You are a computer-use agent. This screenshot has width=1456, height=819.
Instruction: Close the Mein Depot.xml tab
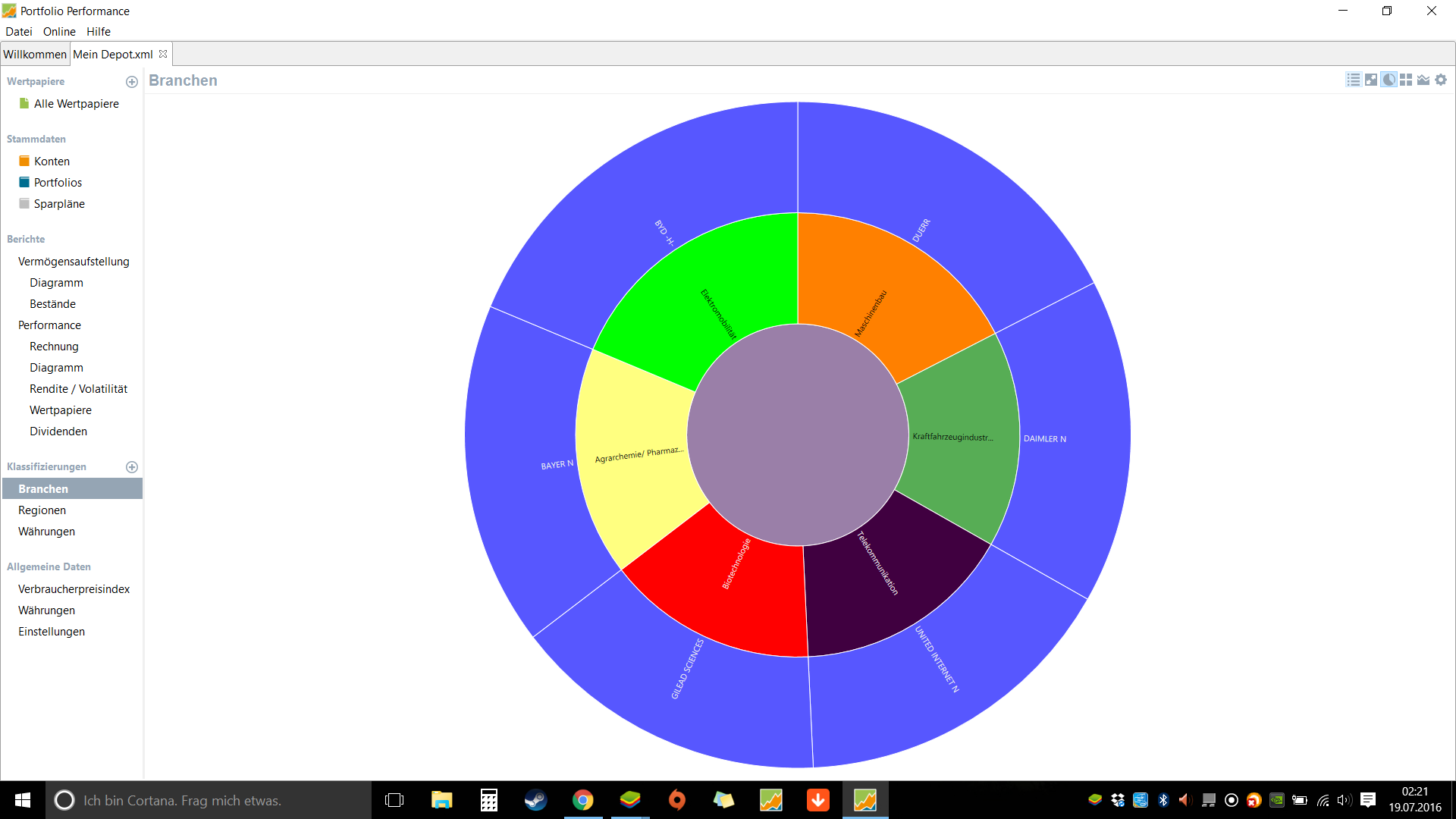[x=163, y=54]
